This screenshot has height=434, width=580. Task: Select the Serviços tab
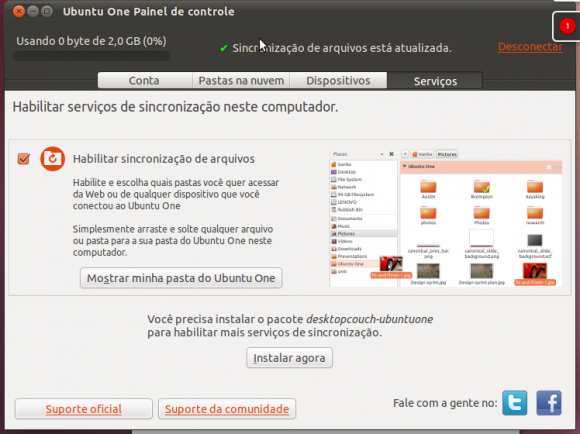click(435, 81)
